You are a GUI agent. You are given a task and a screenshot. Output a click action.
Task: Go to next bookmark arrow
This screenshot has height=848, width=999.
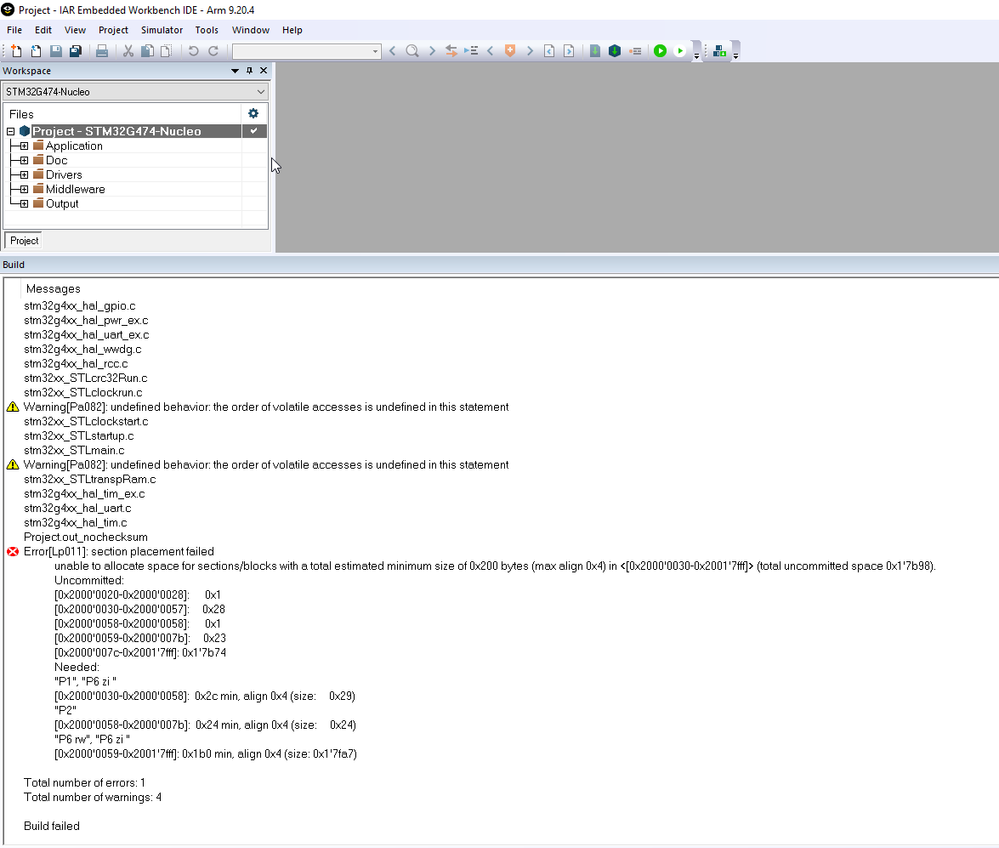coord(529,51)
